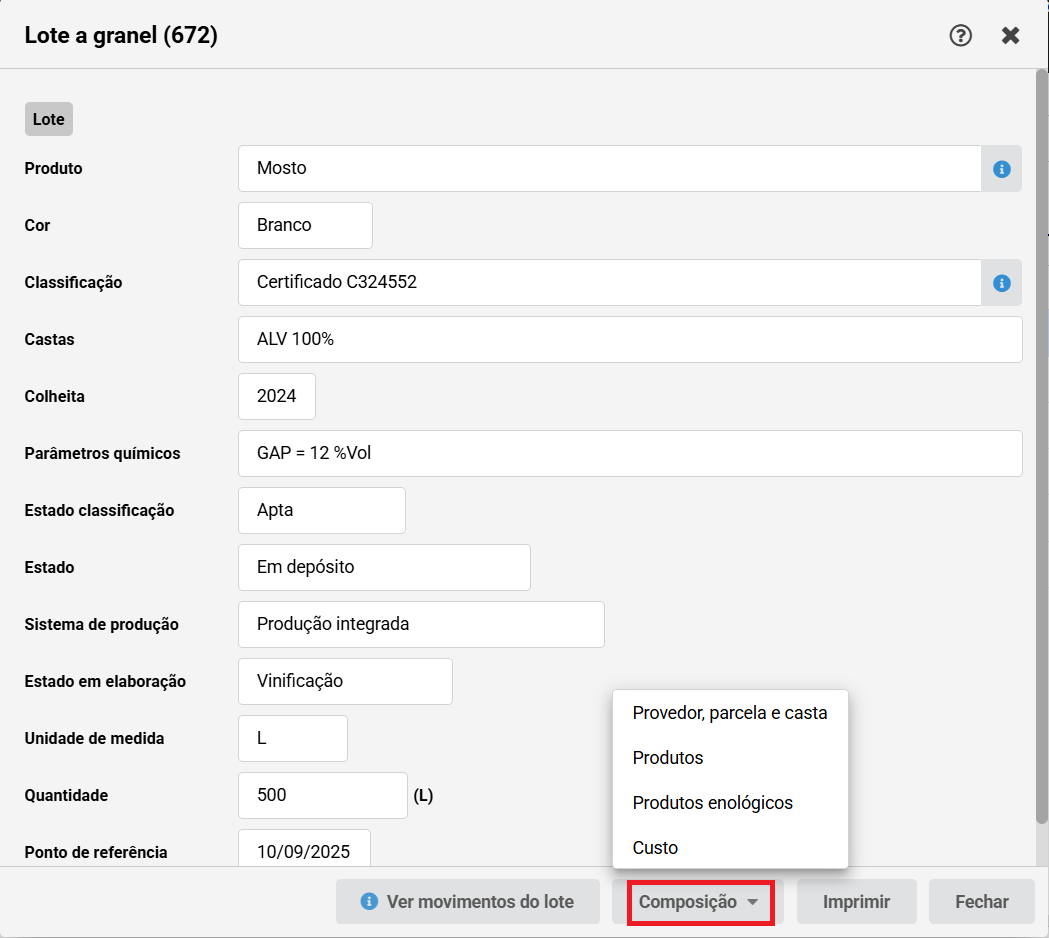Click the Unidade de medida field L

click(x=293, y=738)
